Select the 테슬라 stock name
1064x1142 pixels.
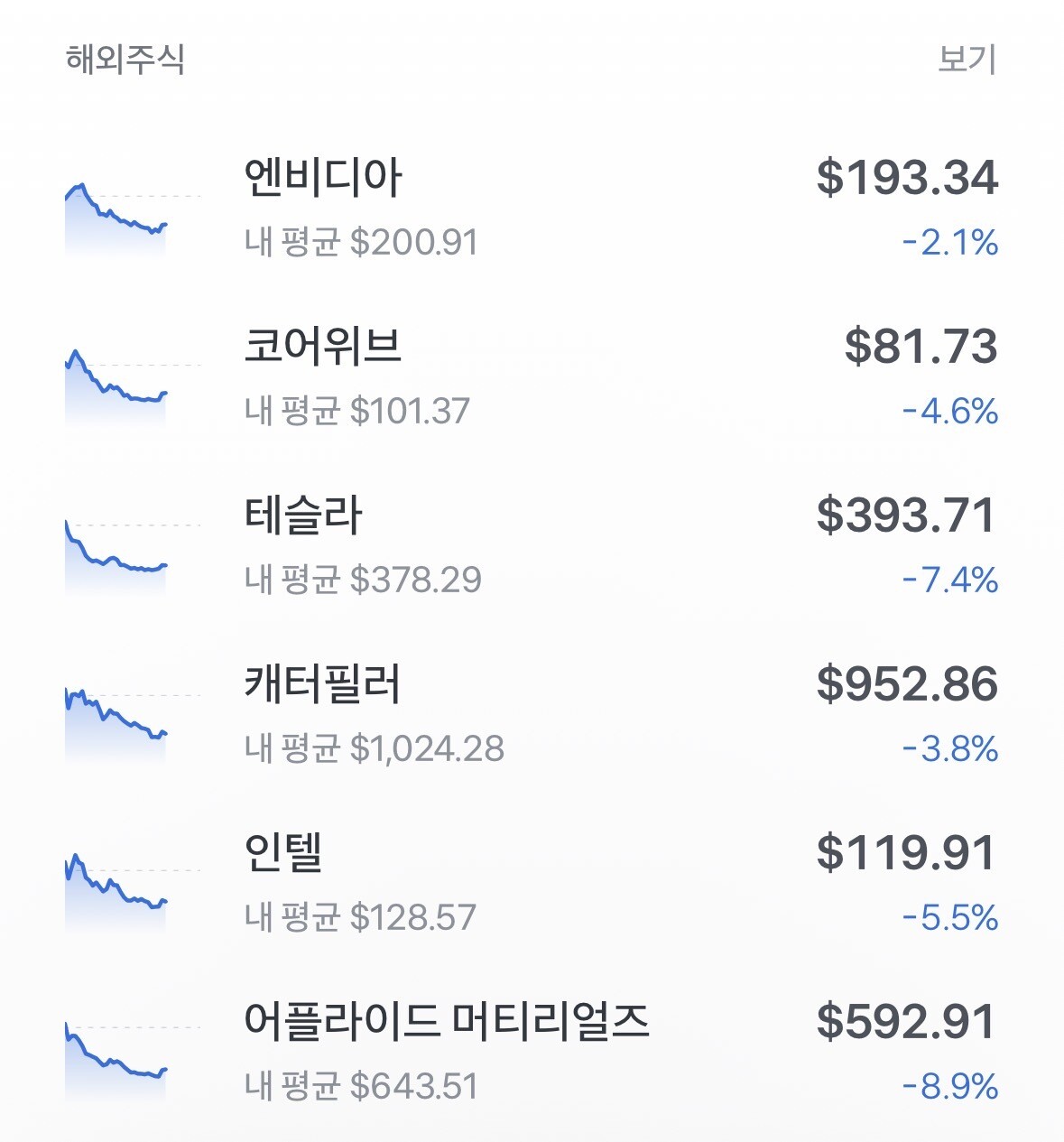303,515
